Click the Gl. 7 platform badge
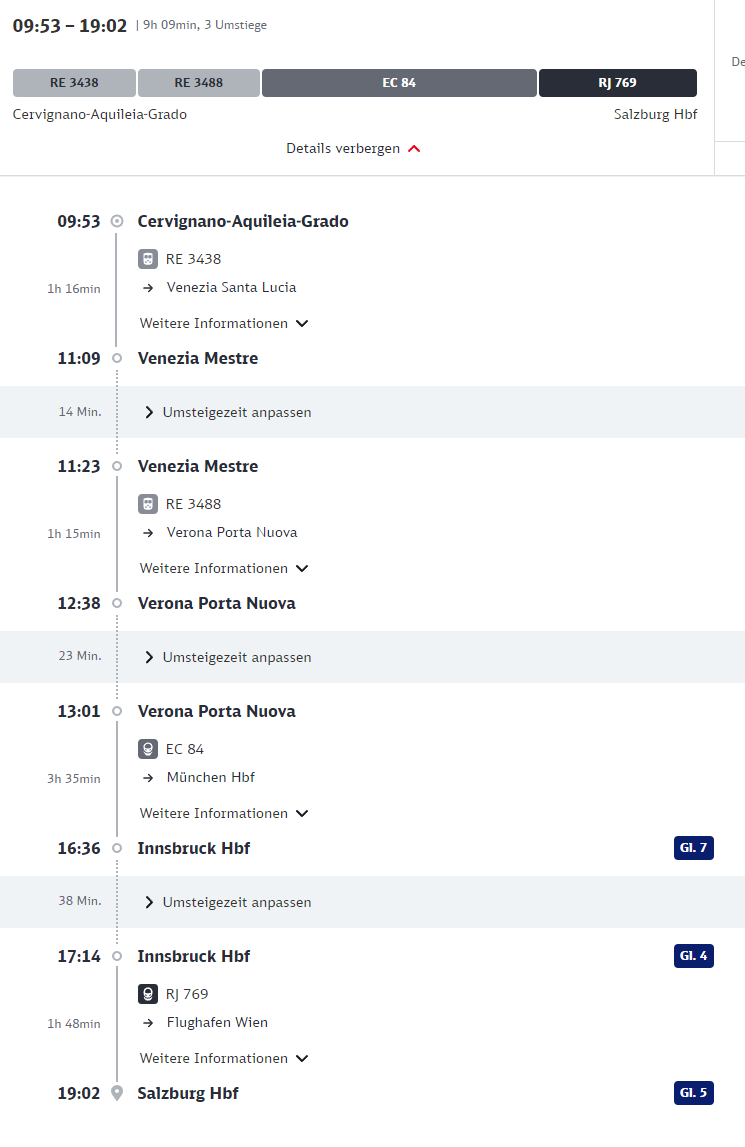This screenshot has height=1147, width=745. click(694, 848)
